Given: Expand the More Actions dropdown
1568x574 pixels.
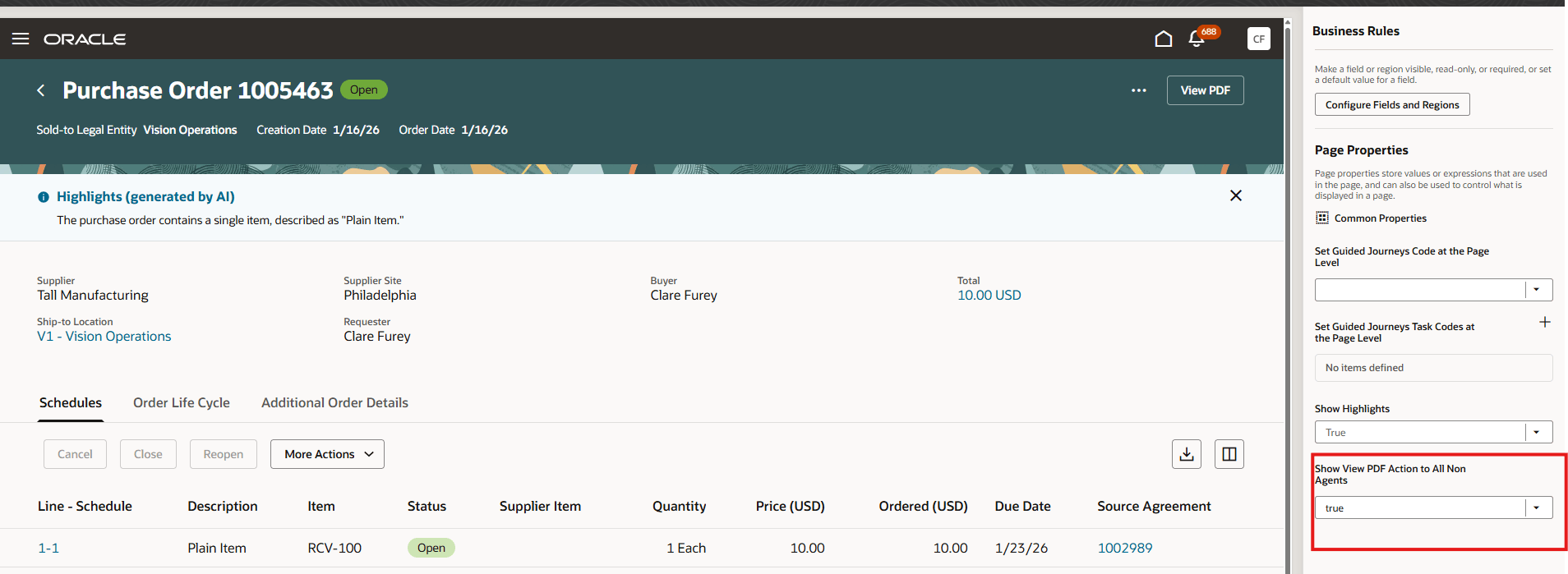Looking at the screenshot, I should [x=327, y=454].
